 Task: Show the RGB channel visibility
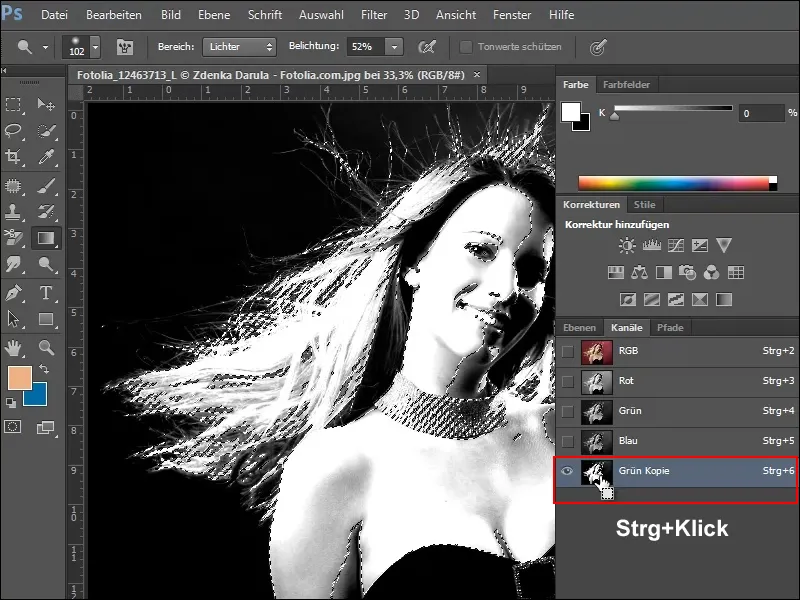point(567,352)
